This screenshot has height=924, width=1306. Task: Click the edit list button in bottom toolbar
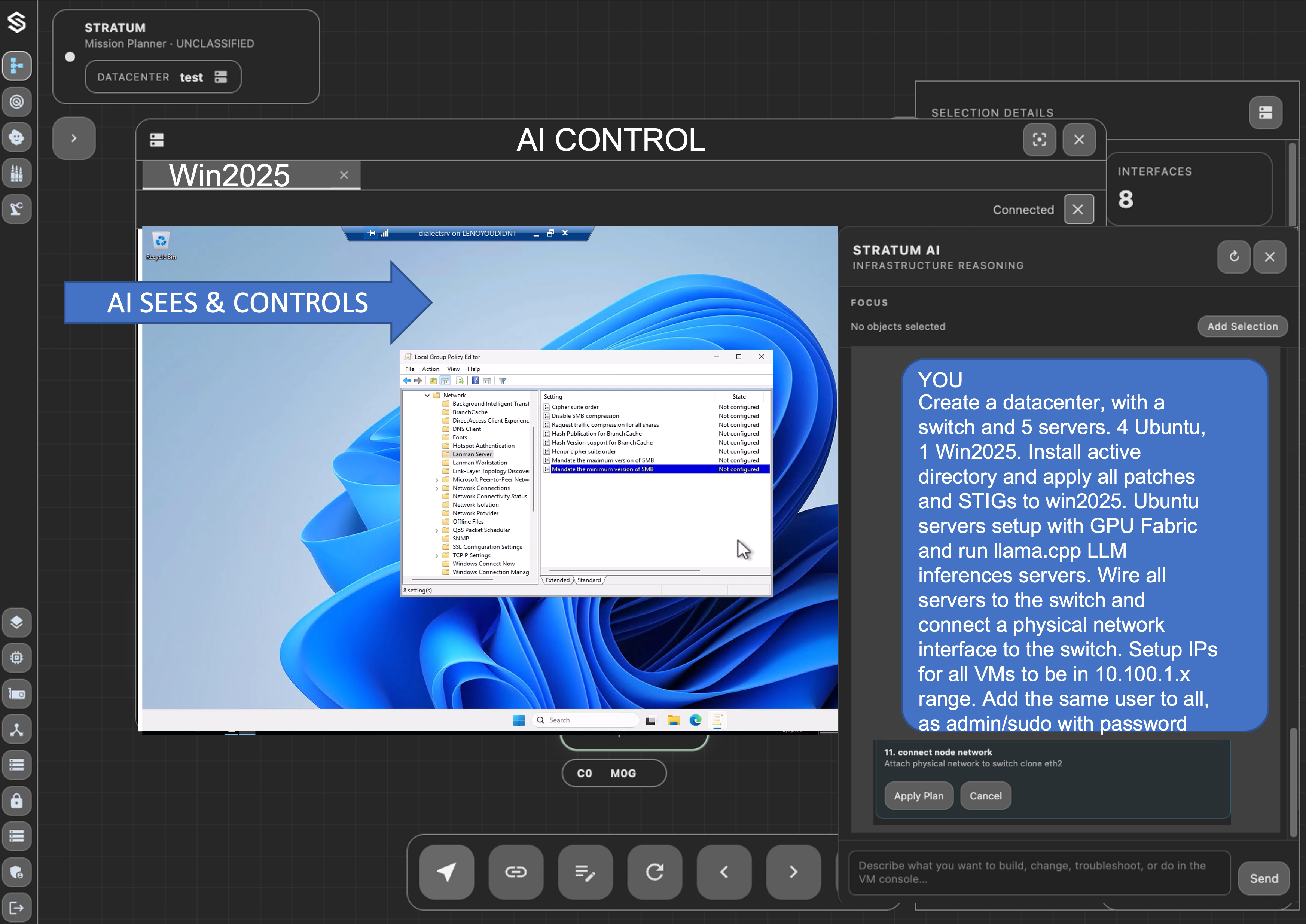(585, 872)
